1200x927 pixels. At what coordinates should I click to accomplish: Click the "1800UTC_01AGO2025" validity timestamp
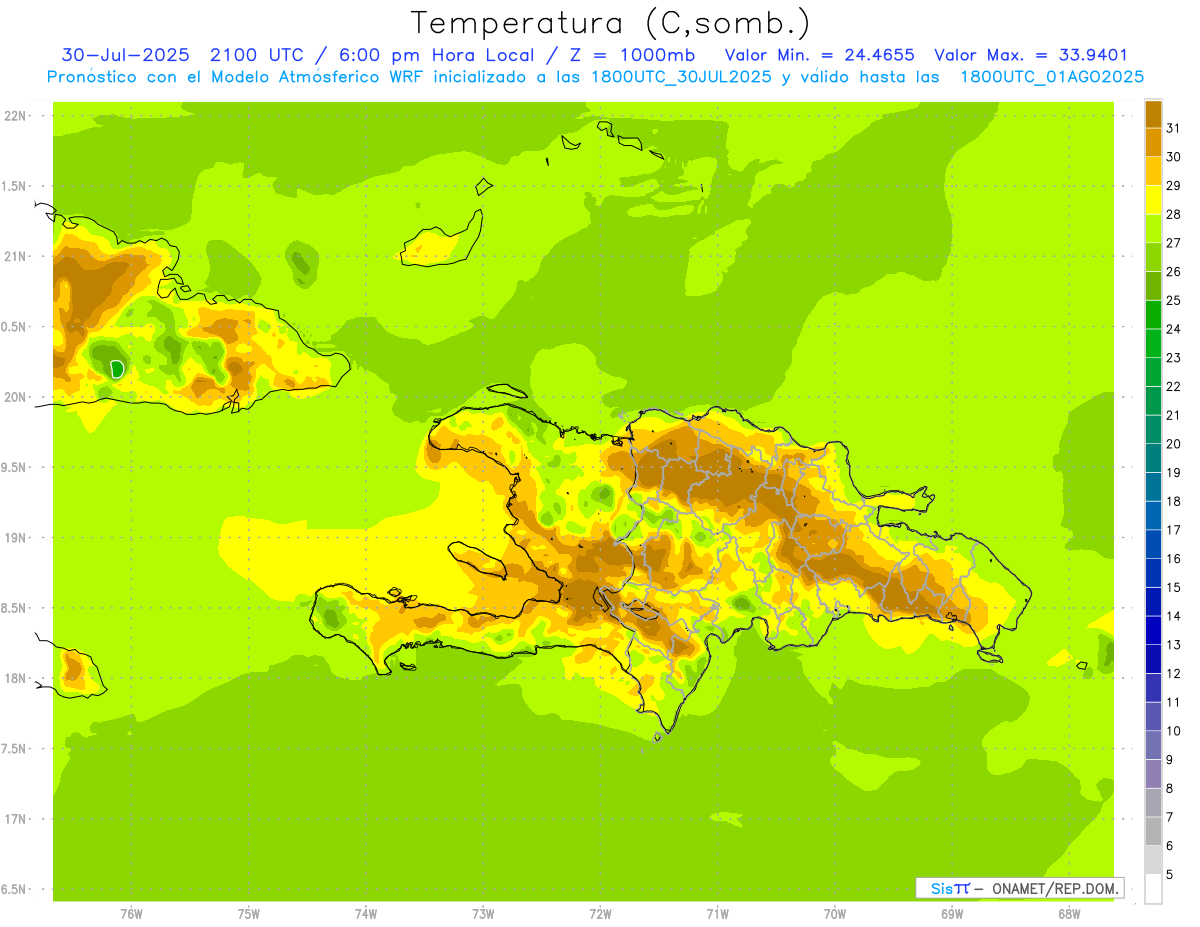coord(1052,77)
